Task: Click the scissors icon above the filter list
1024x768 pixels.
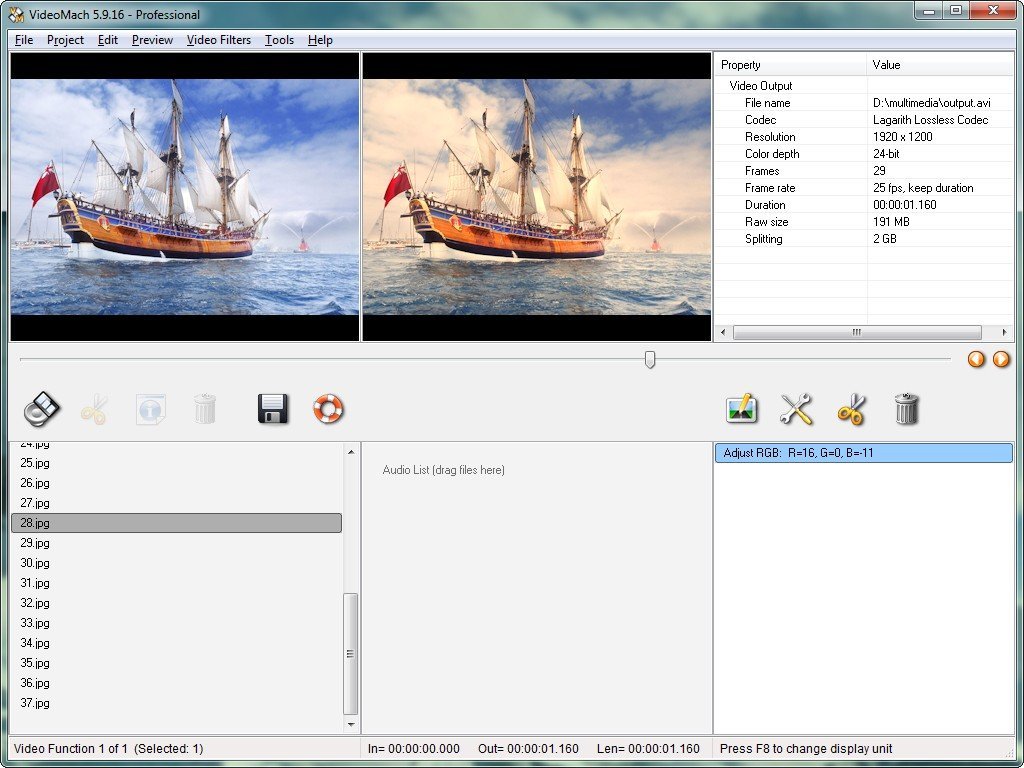Action: 851,408
